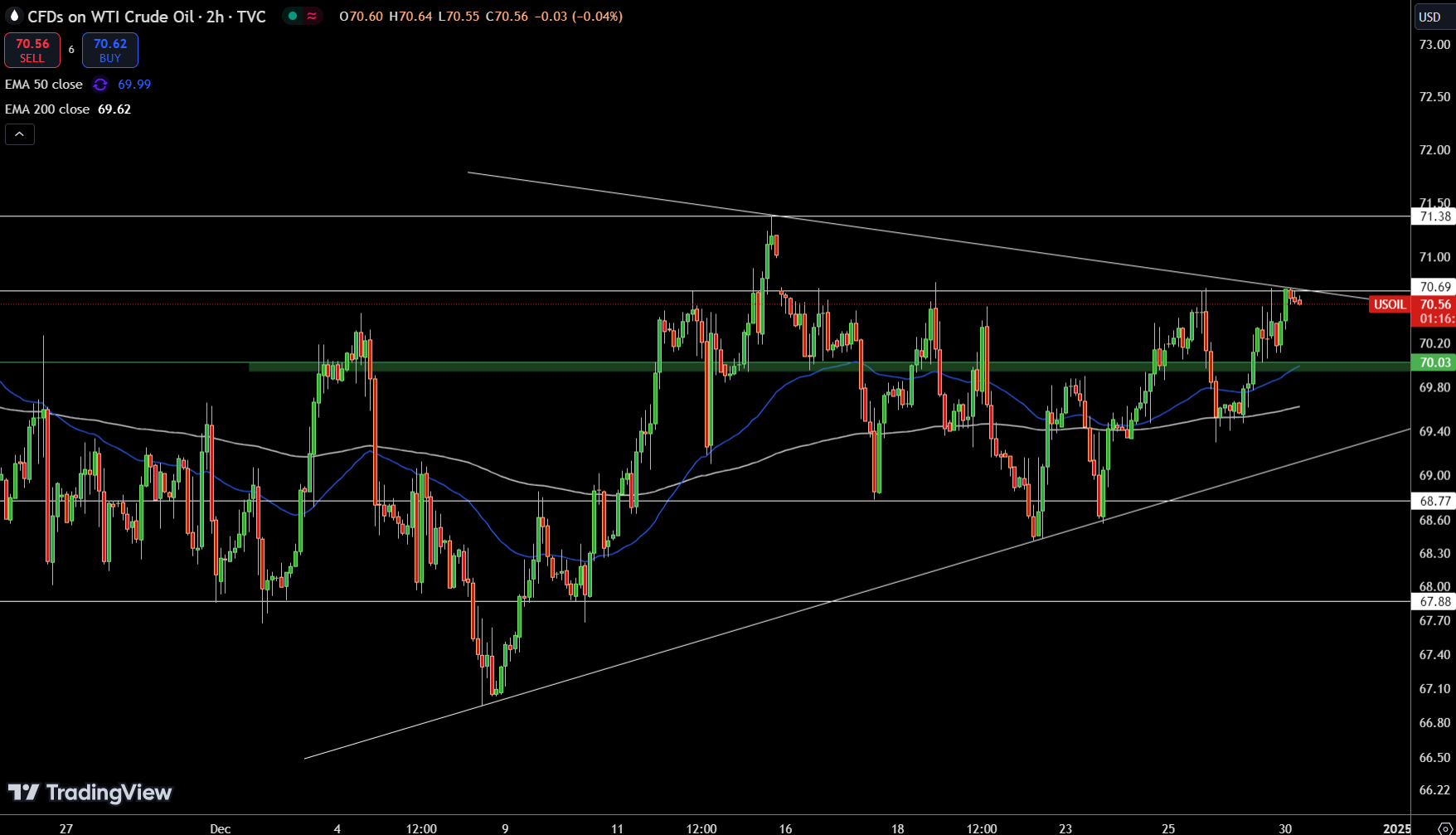The width and height of the screenshot is (1456, 835).
Task: Click the pink derived-data approximation icon
Action: (x=312, y=16)
